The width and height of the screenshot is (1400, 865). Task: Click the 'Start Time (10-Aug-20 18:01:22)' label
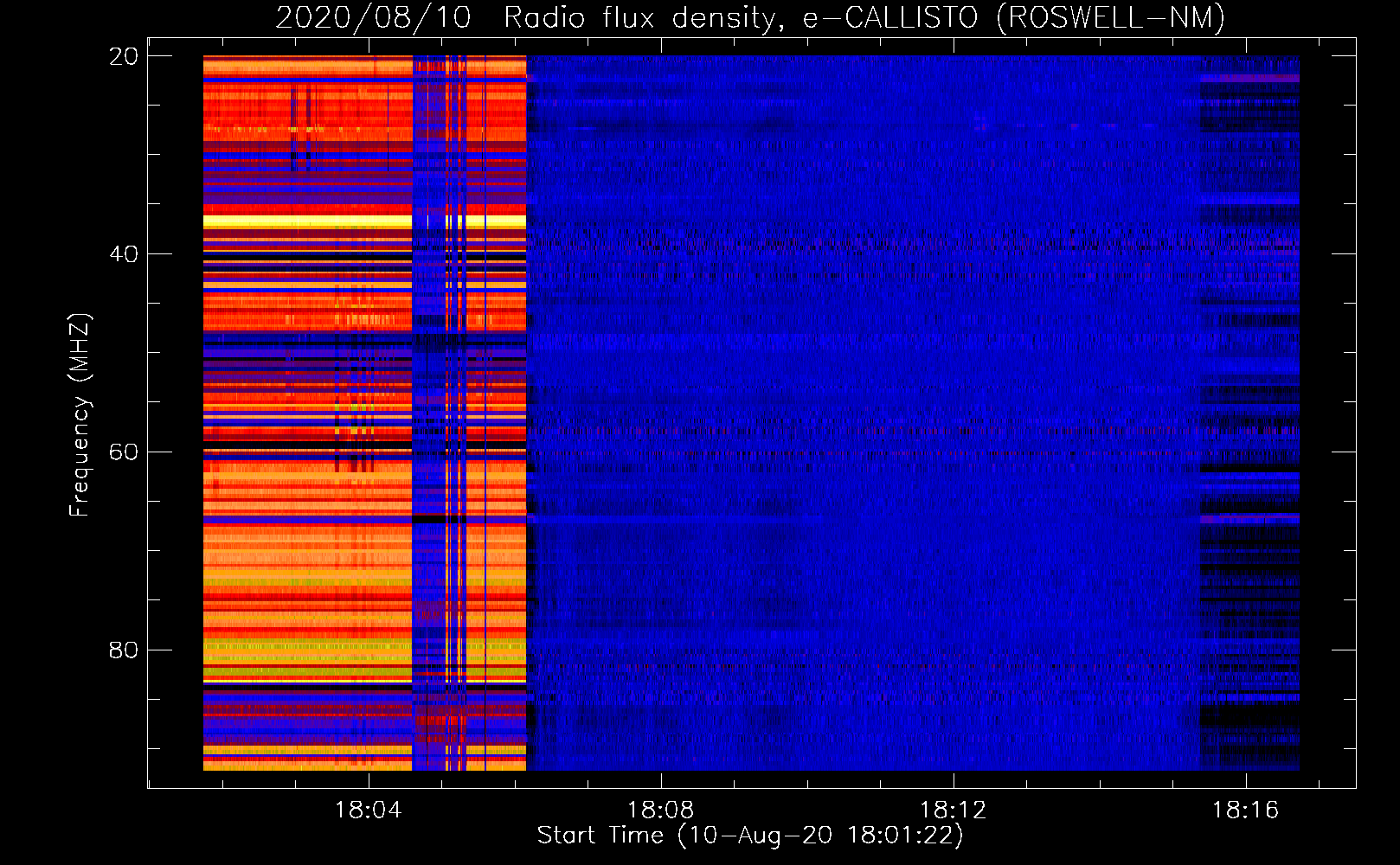click(x=749, y=836)
